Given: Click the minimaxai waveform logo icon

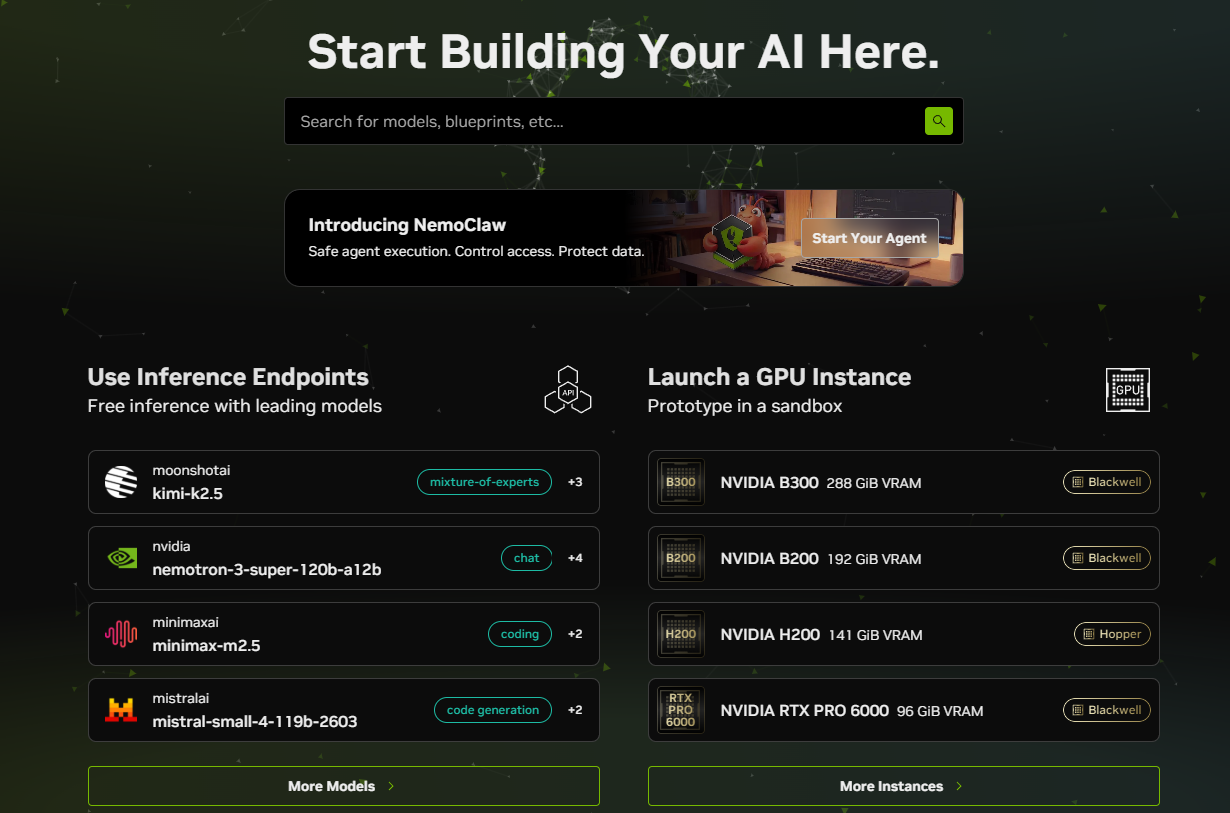Looking at the screenshot, I should click(121, 634).
